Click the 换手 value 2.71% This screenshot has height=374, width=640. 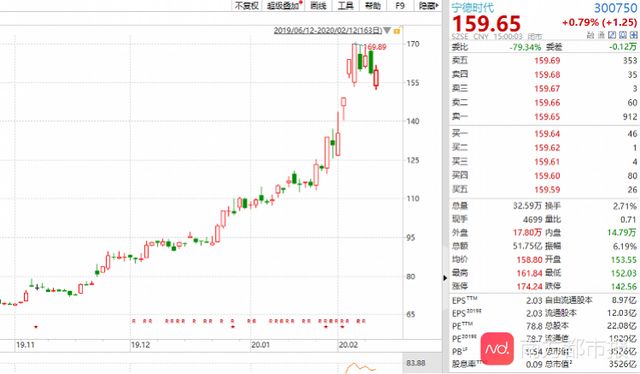point(624,206)
